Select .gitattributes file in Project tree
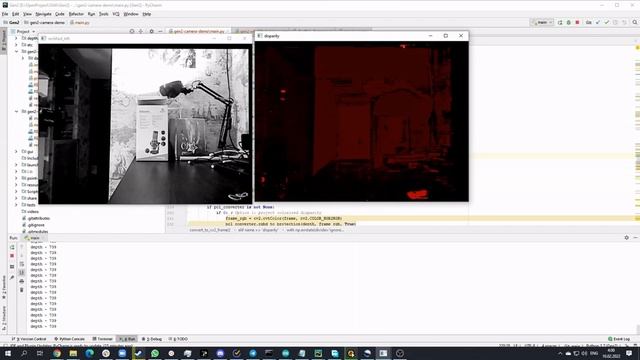The image size is (640, 360). point(36,218)
